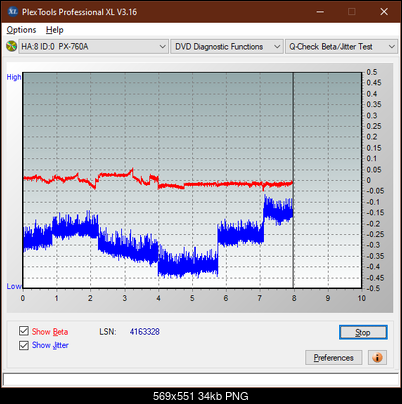Expand the DVD Diagnostic Functions dropdown

click(x=227, y=47)
